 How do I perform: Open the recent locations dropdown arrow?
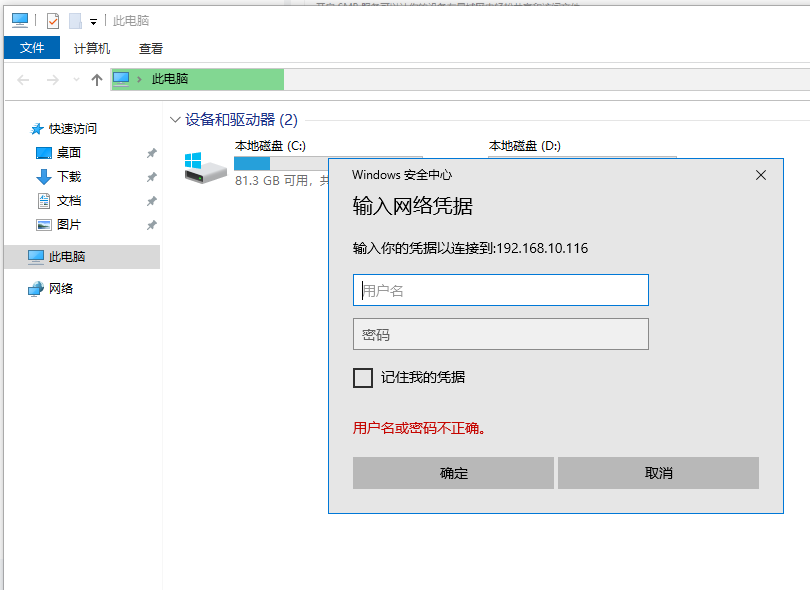[76, 80]
